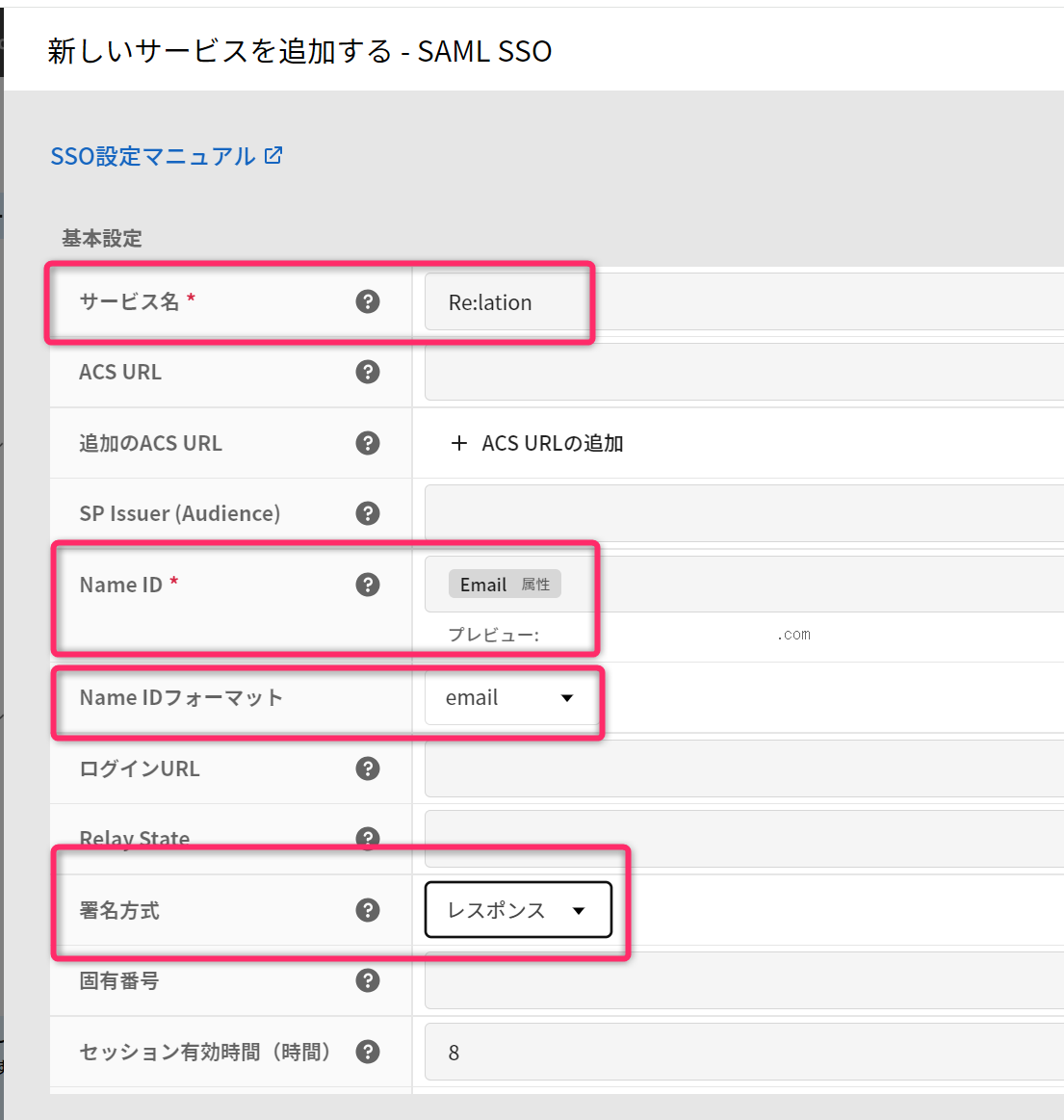The image size is (1064, 1120).
Task: Click help icon for 追加のACS URL
Action: coord(368,443)
